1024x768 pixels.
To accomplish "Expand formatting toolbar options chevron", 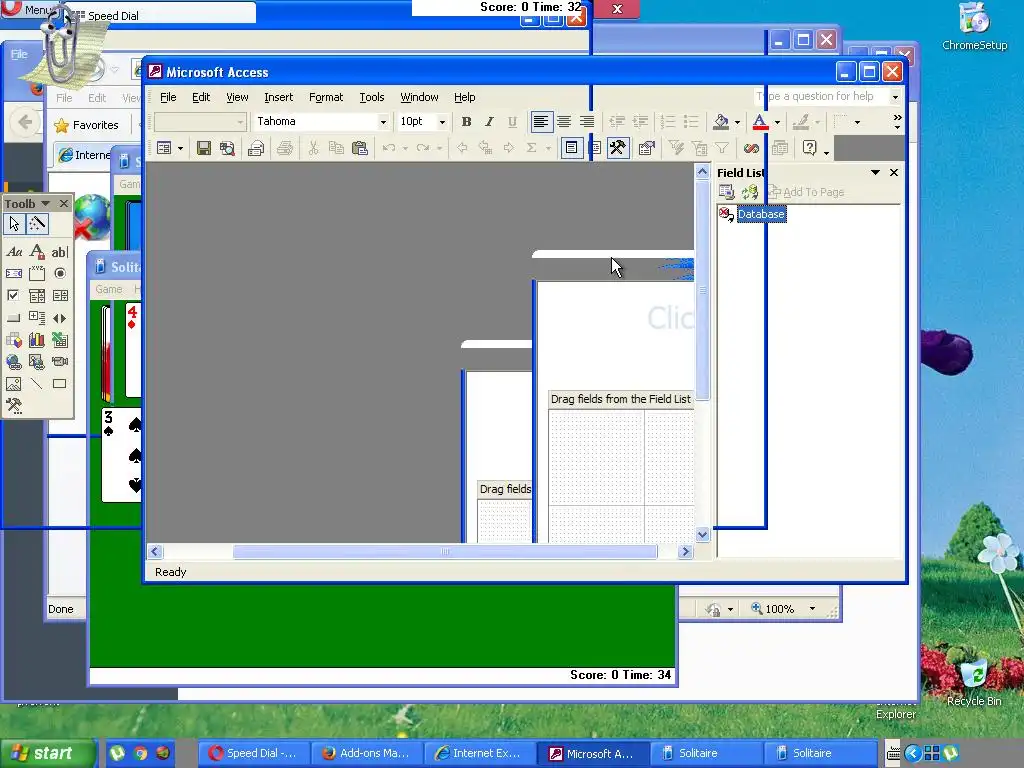I will [897, 121].
